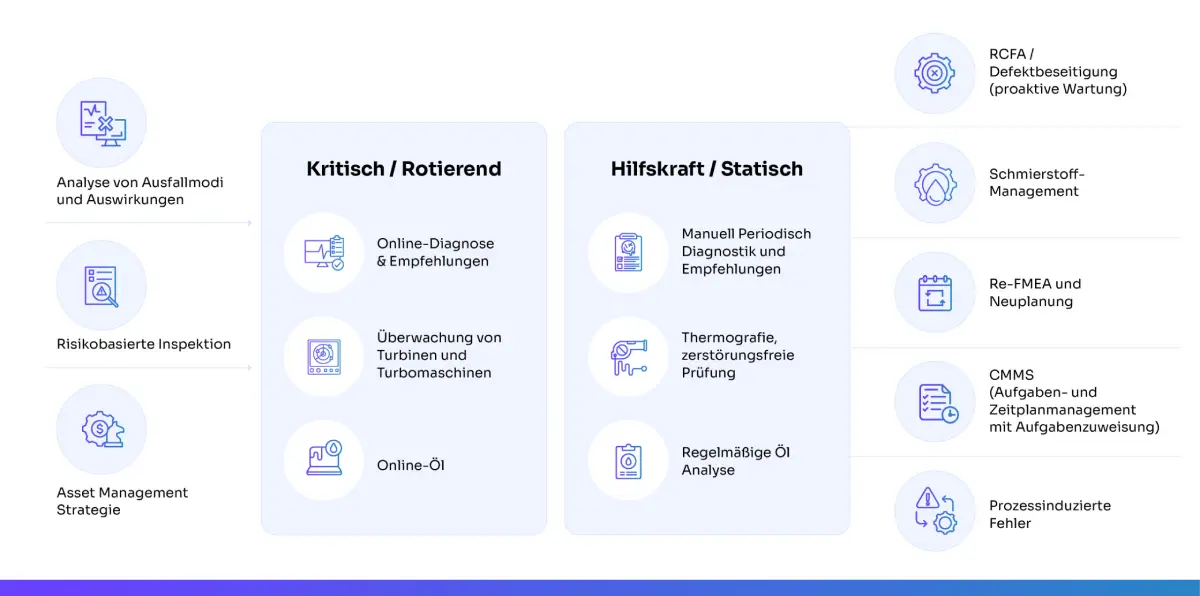Select the Manuell Periodisch Diagnostik clipboard icon
The width and height of the screenshot is (1200, 596).
(x=627, y=251)
